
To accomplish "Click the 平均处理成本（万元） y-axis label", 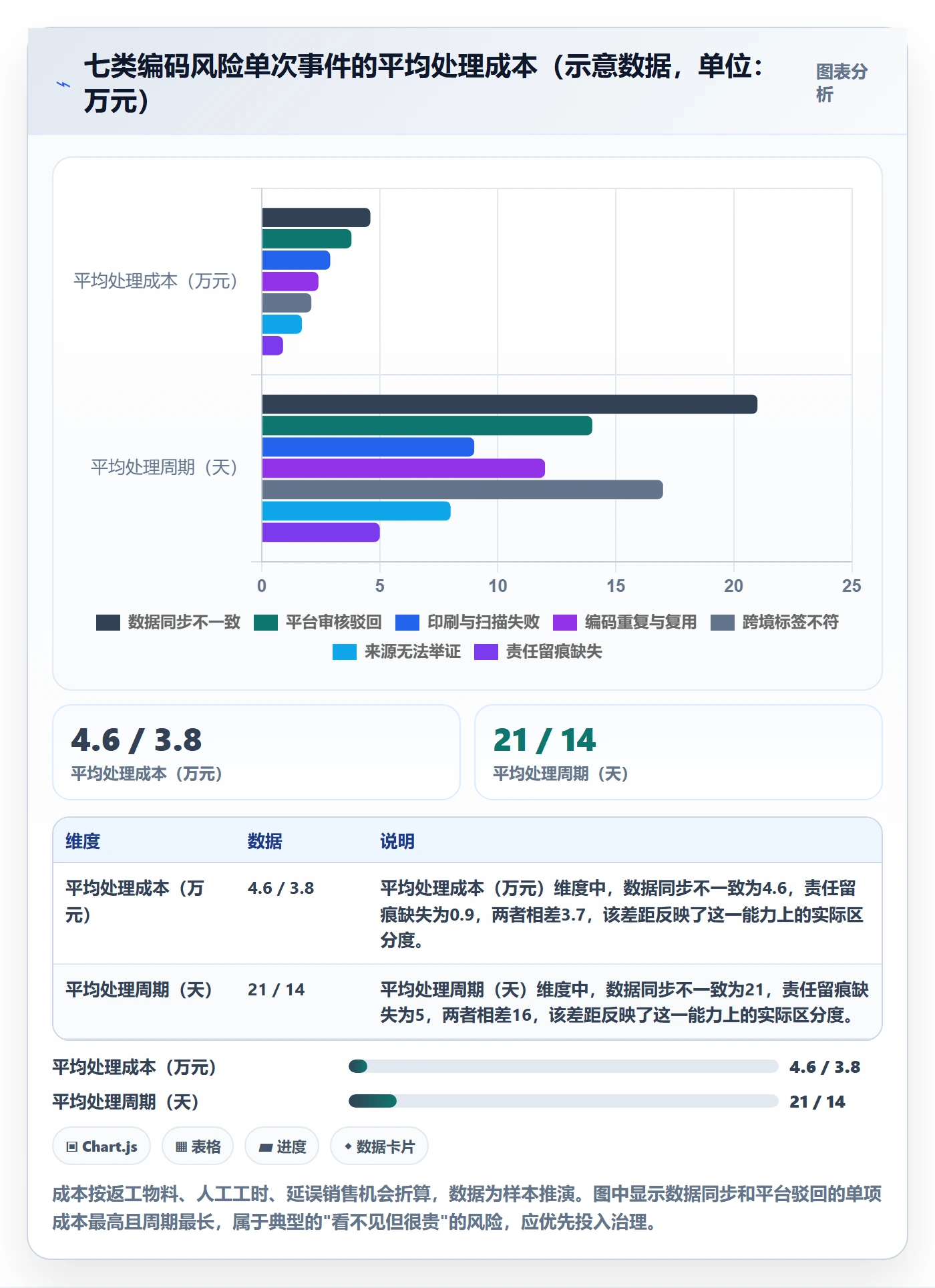I will tap(156, 281).
